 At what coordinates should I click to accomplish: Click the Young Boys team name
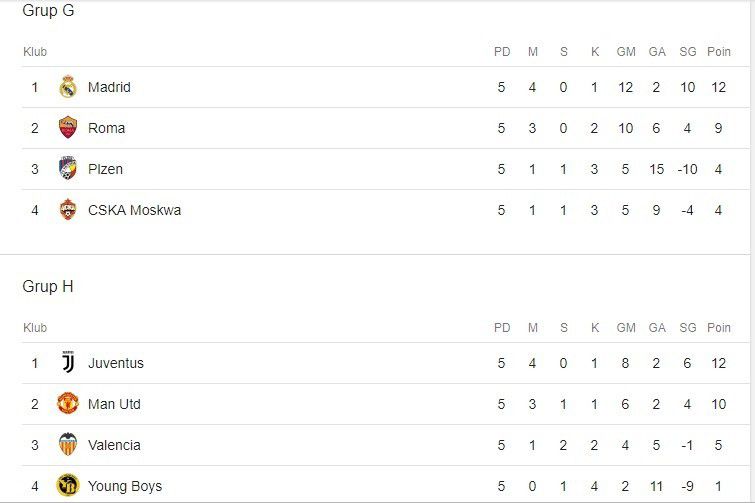point(125,486)
